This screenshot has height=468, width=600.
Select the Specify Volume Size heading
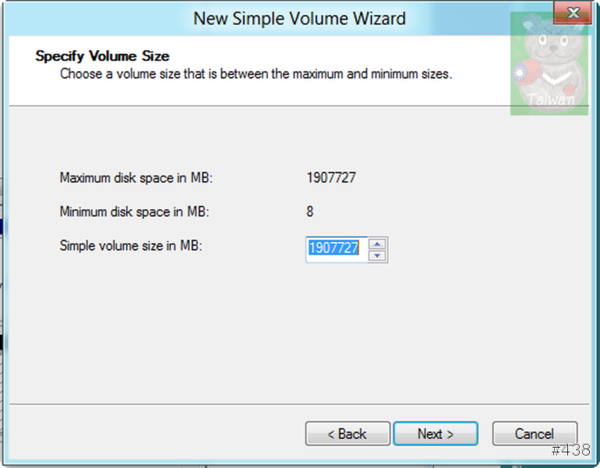102,56
